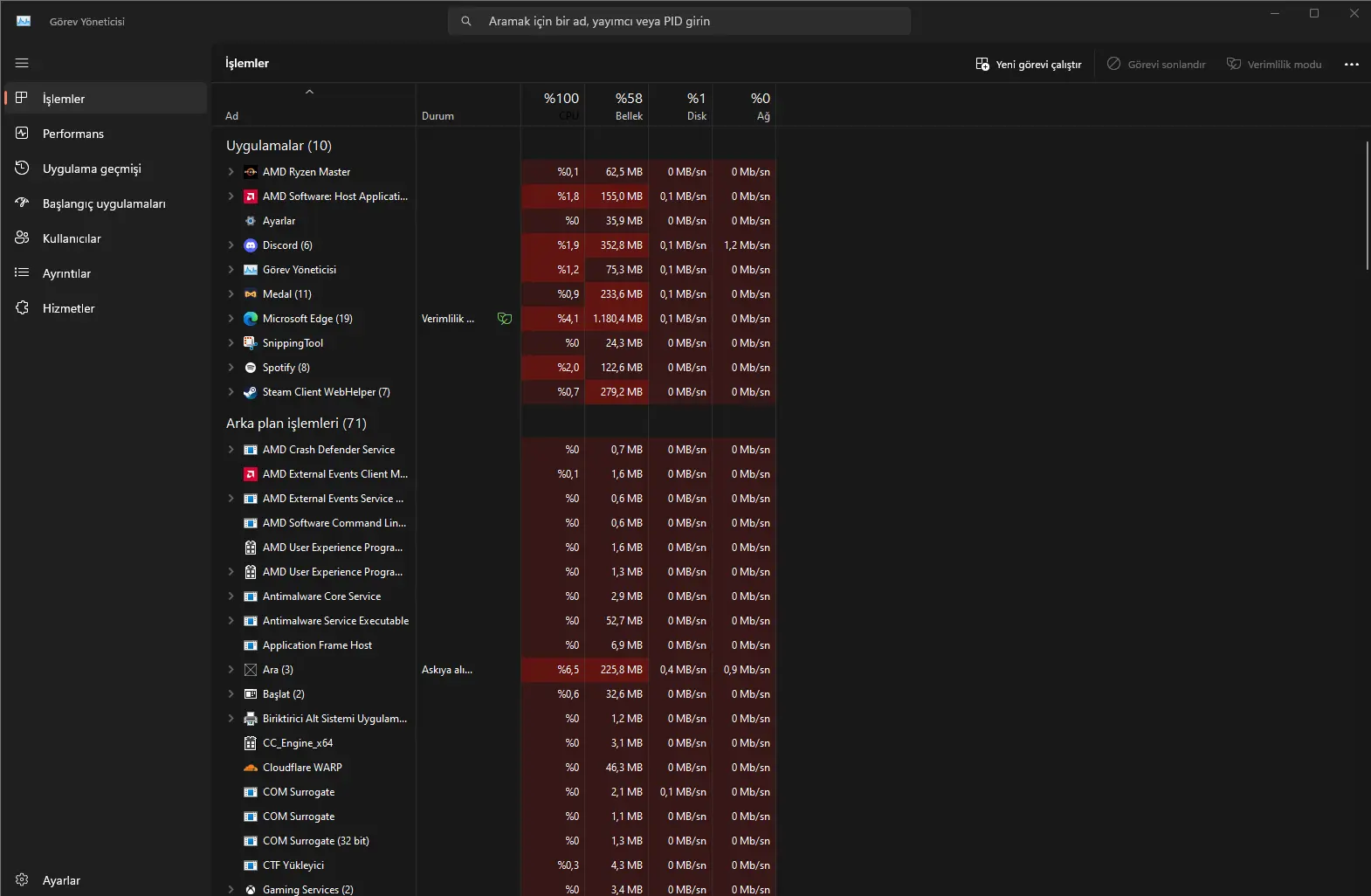
Task: Click the AMD External Events Client icon
Action: click(251, 474)
